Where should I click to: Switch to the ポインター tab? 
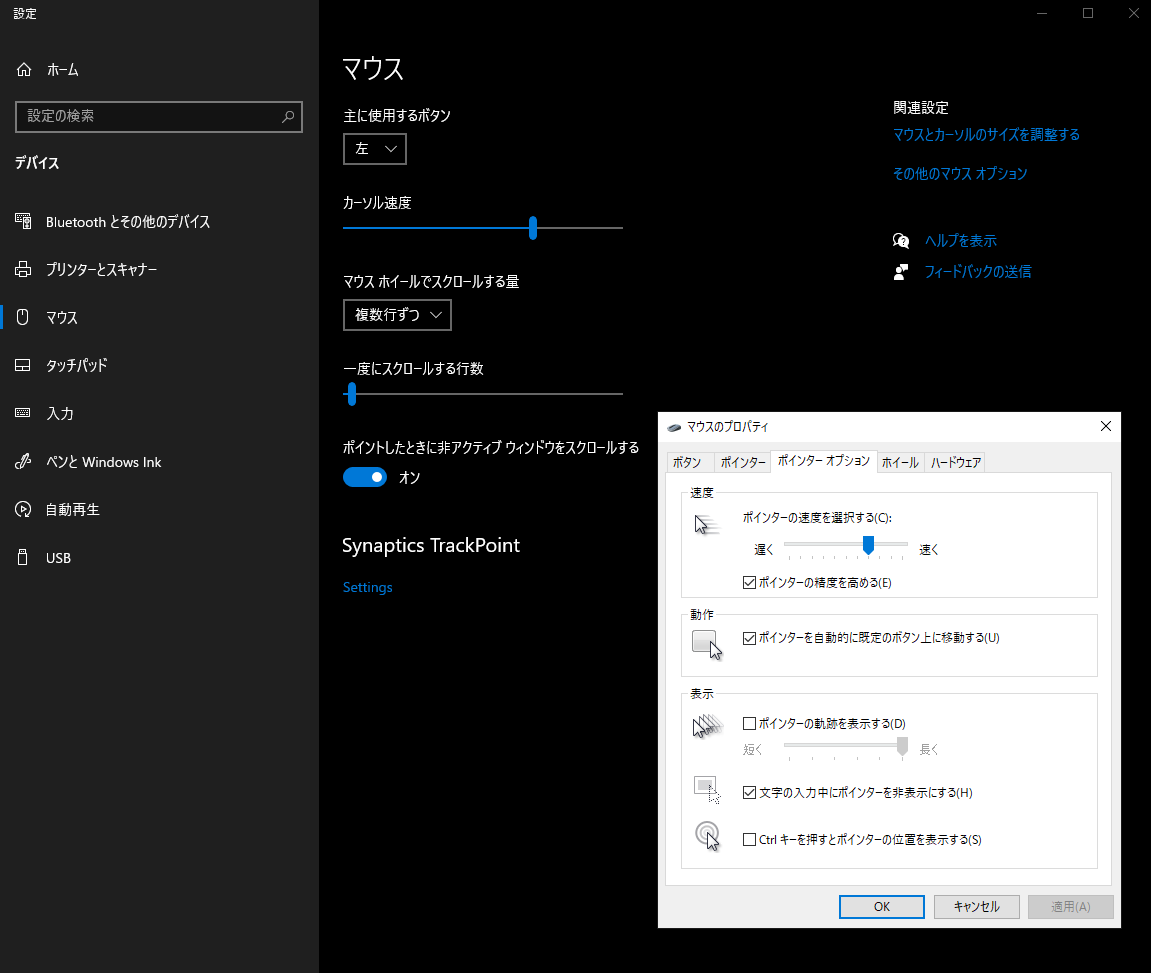point(742,462)
